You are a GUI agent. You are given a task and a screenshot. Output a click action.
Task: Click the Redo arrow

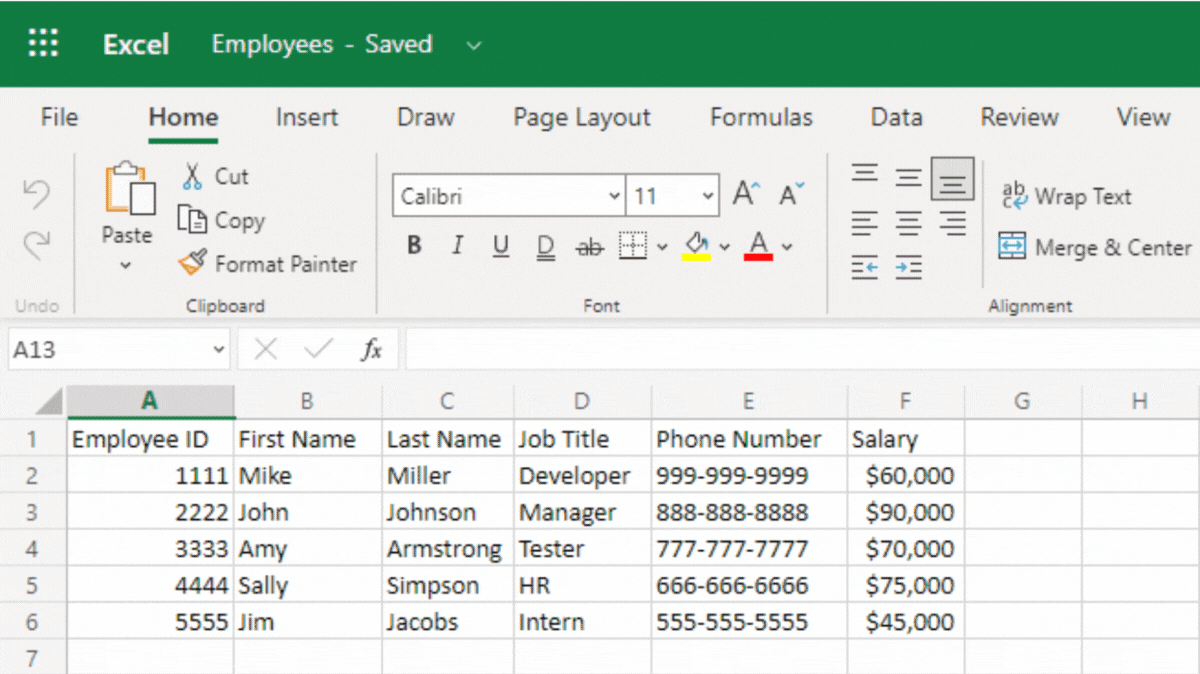pyautogui.click(x=37, y=244)
